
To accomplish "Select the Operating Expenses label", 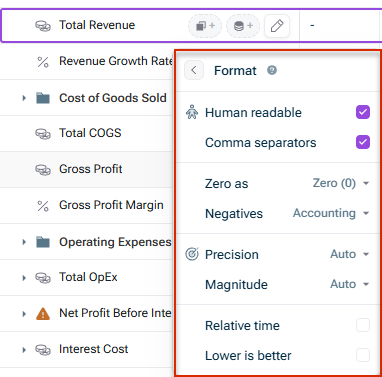I will click(x=115, y=242).
